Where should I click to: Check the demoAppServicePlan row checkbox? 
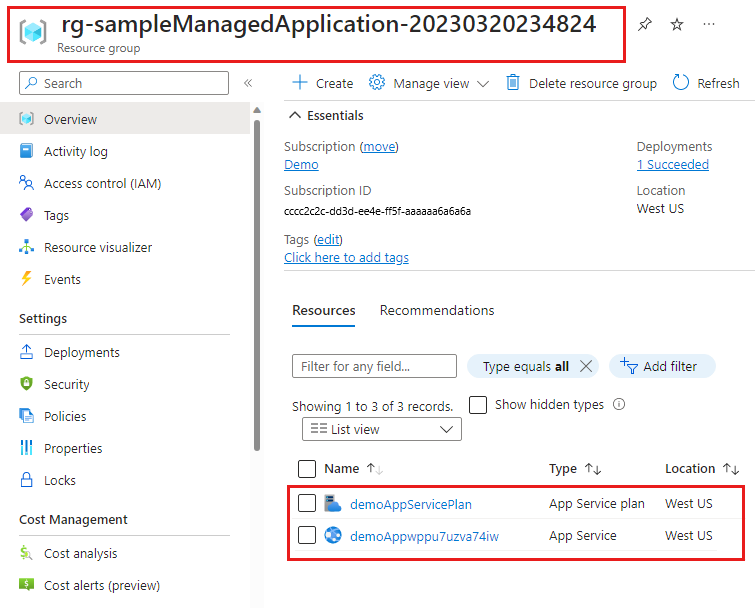[x=307, y=503]
